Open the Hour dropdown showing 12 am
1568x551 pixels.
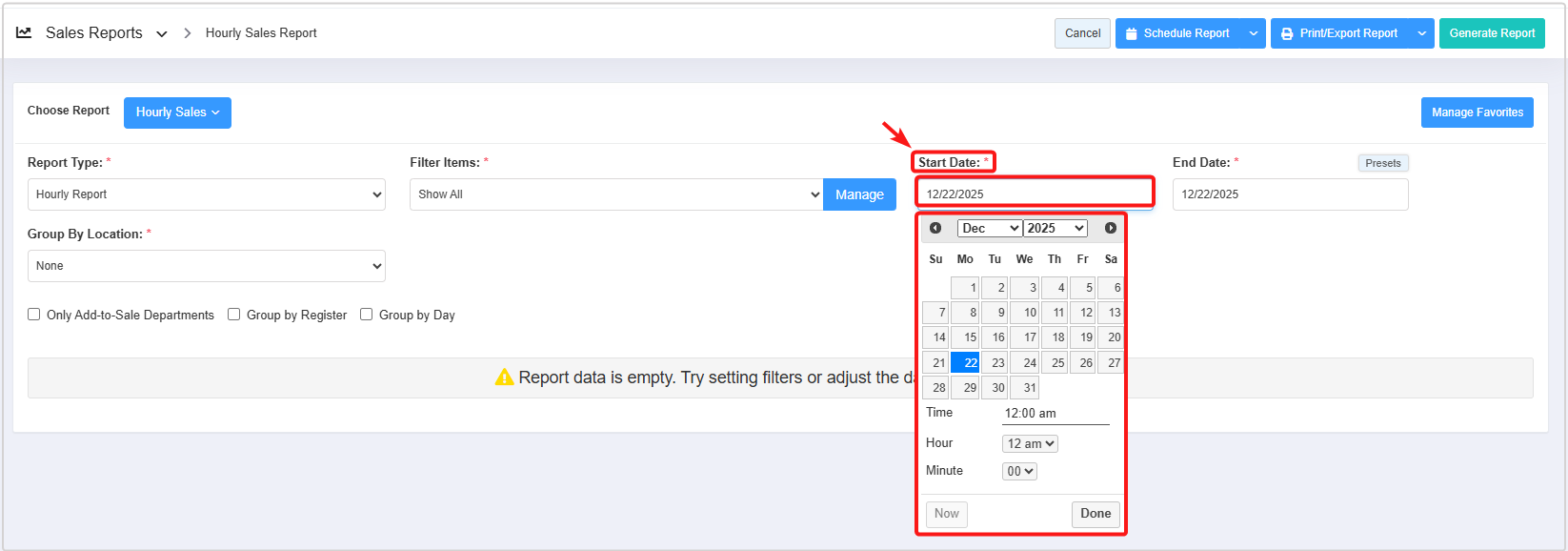tap(1030, 443)
